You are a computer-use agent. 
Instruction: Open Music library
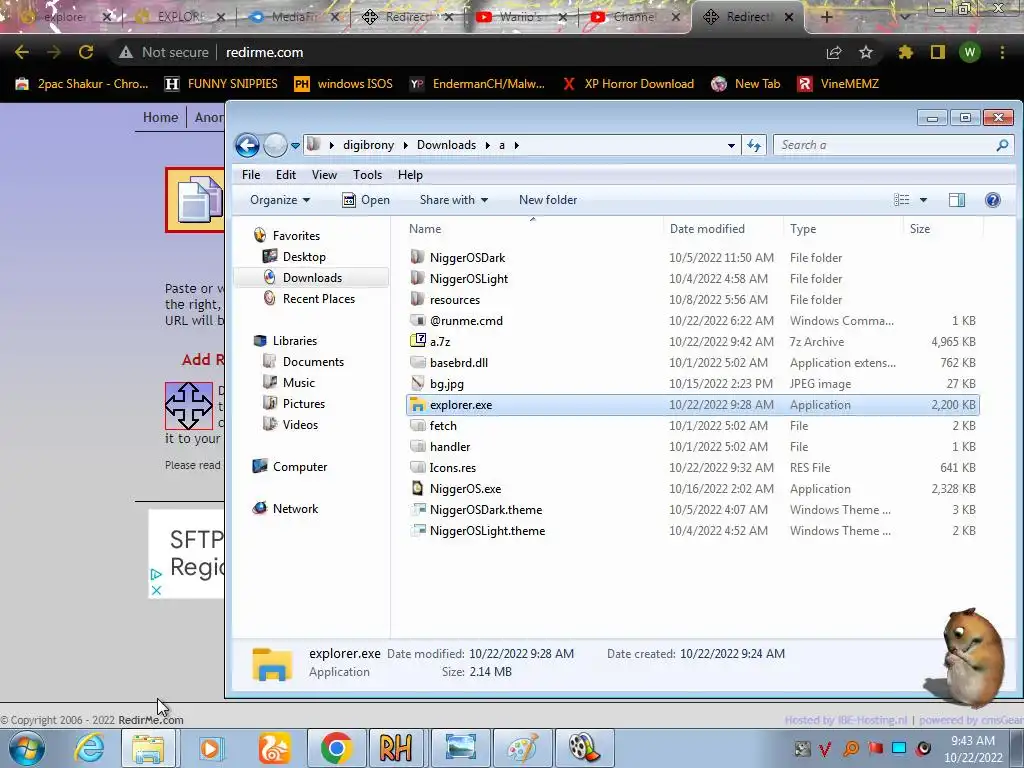click(x=298, y=383)
